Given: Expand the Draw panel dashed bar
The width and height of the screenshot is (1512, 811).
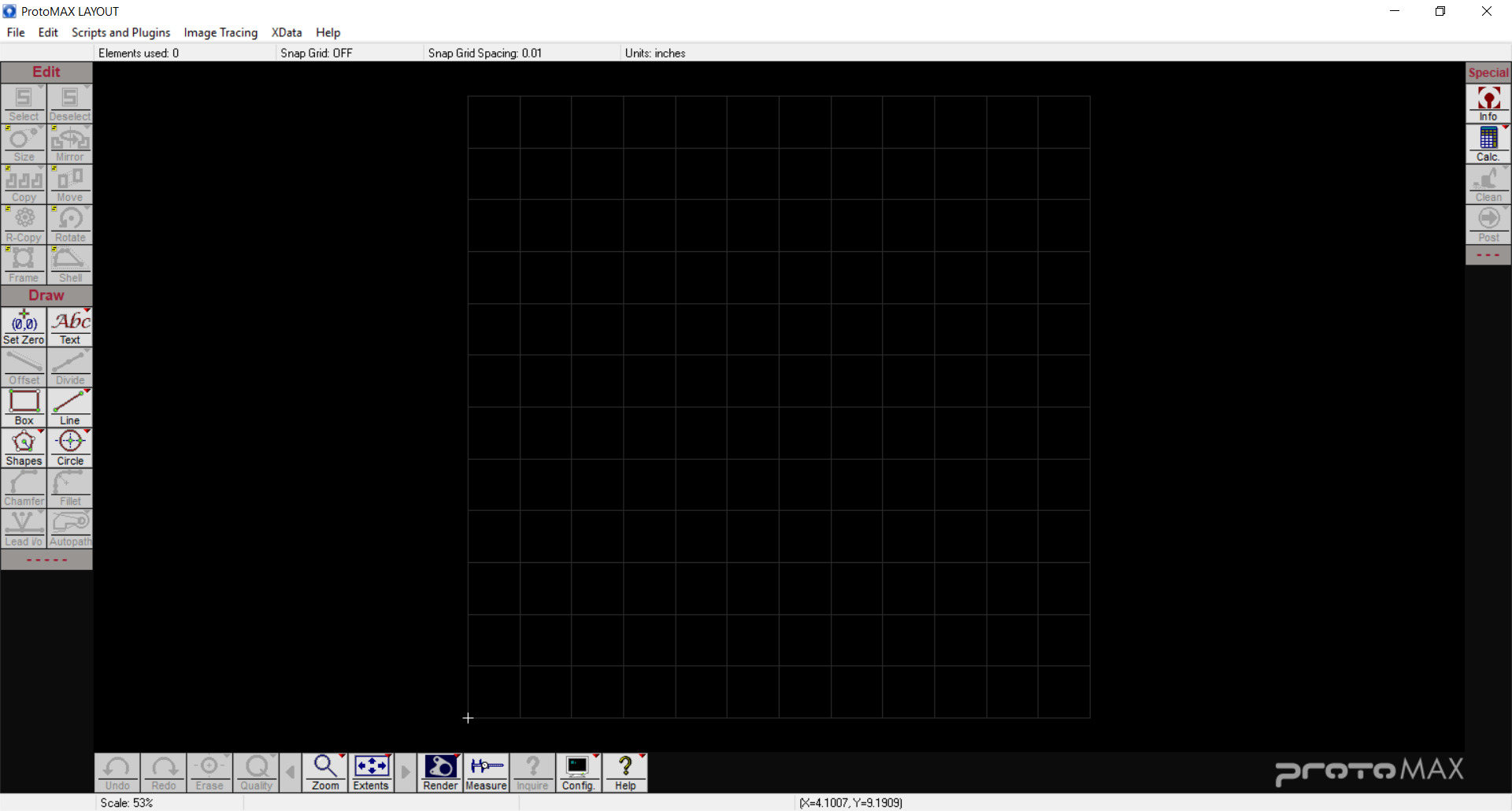Looking at the screenshot, I should [x=46, y=560].
